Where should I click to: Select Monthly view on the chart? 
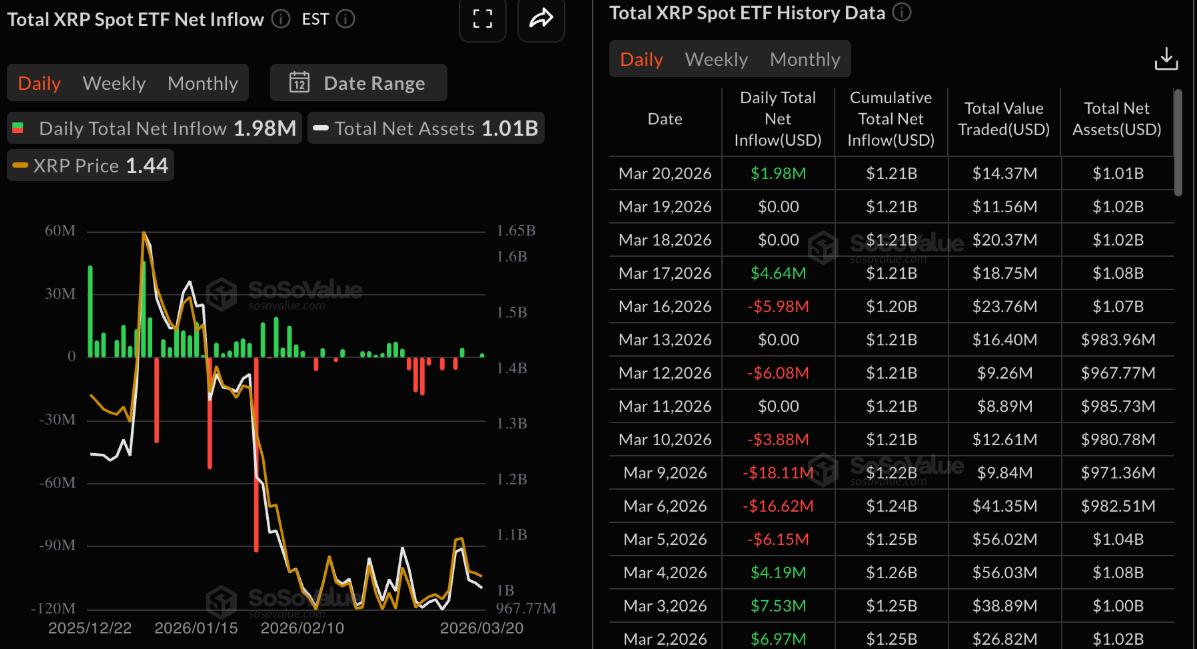202,82
